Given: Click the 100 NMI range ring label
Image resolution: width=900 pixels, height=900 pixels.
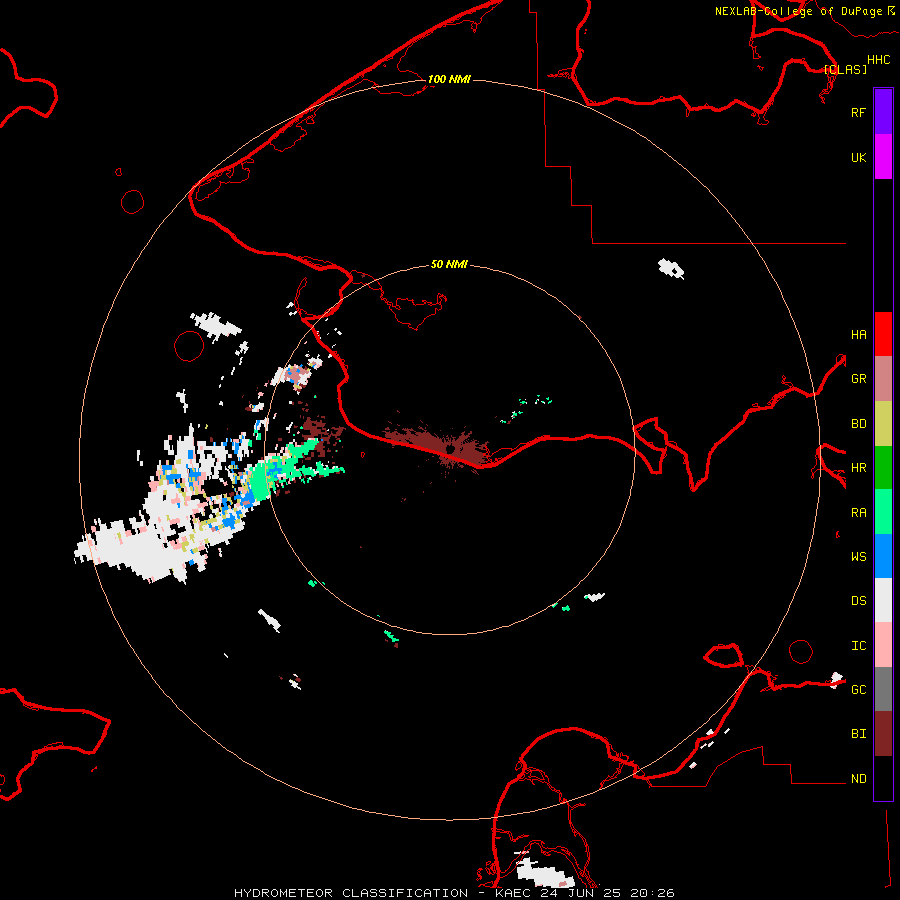Looking at the screenshot, I should pyautogui.click(x=449, y=79).
